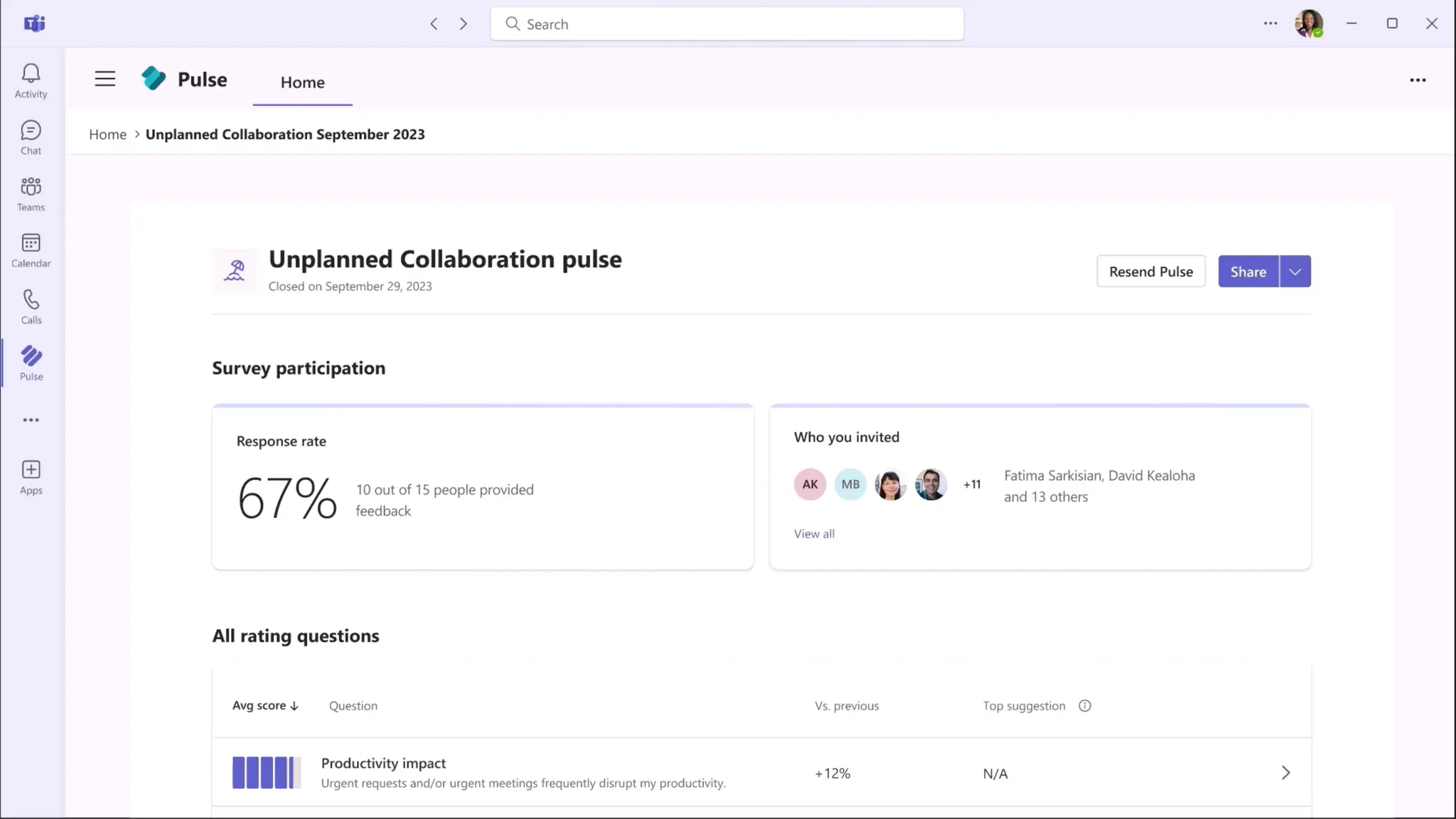Click the hamburger menu next to Pulse
The height and width of the screenshot is (819, 1456).
coord(105,79)
